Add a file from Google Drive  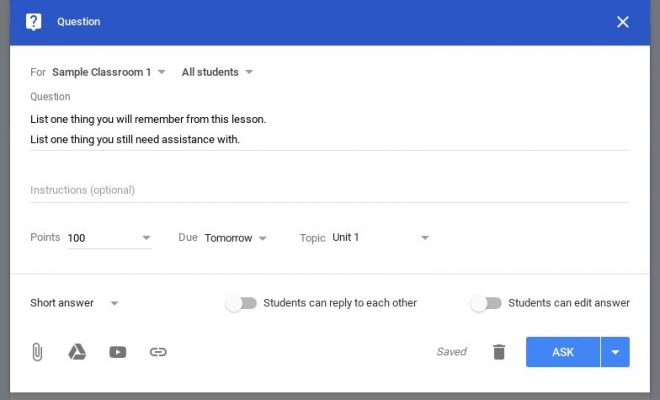coord(77,352)
